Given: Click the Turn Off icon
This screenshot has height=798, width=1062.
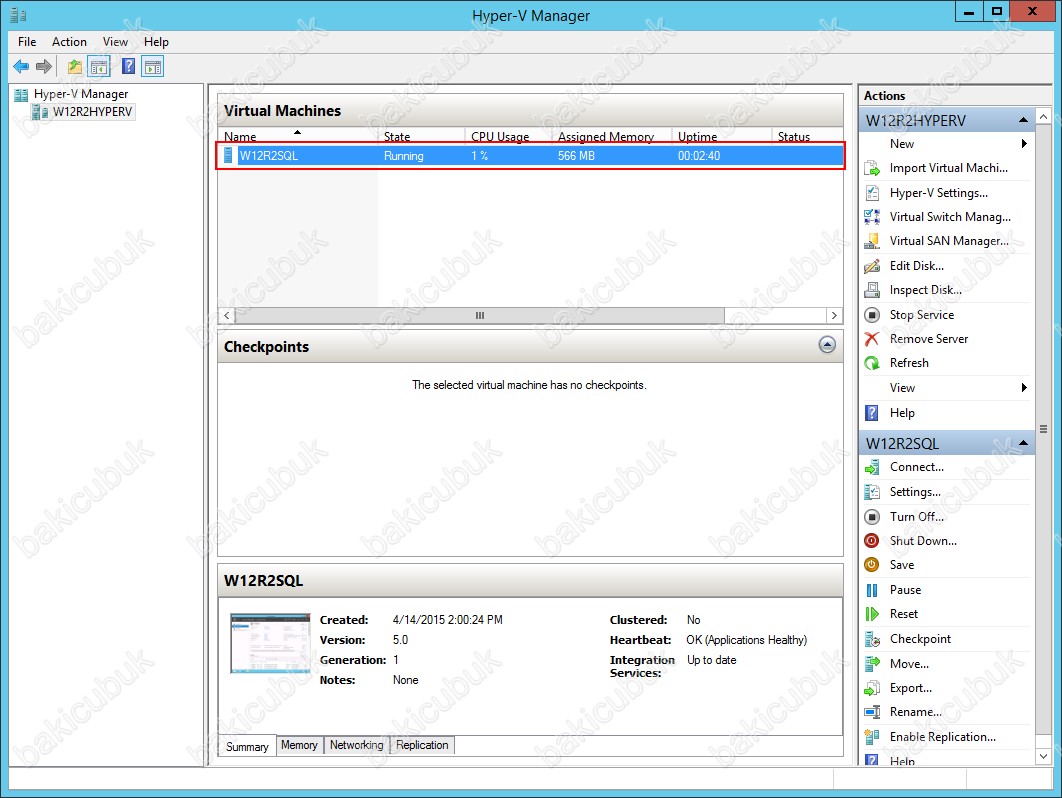Looking at the screenshot, I should pyautogui.click(x=872, y=517).
